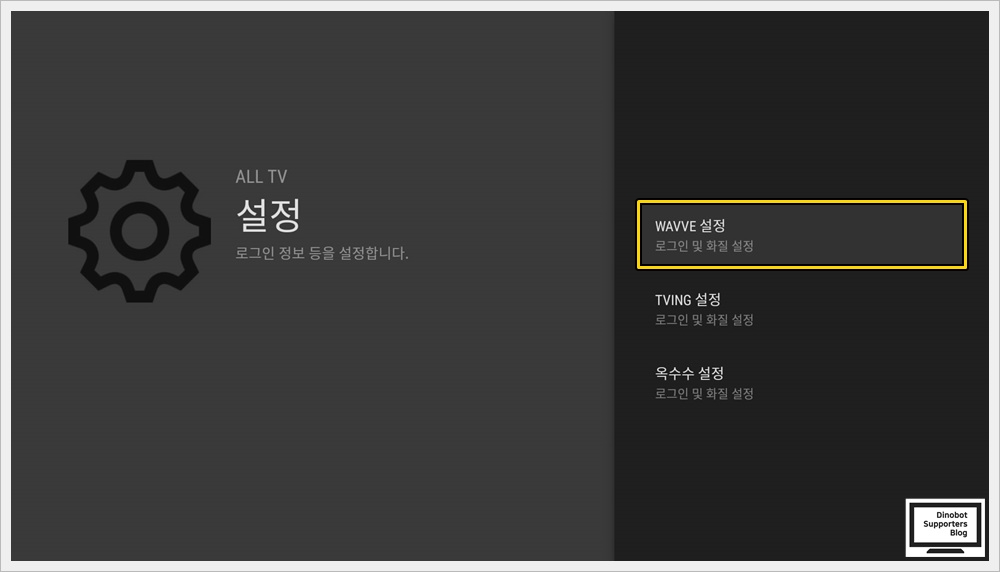The height and width of the screenshot is (572, 1000).
Task: Click the '로그인 정보 등을 설정합니다.' description
Action: [x=321, y=253]
